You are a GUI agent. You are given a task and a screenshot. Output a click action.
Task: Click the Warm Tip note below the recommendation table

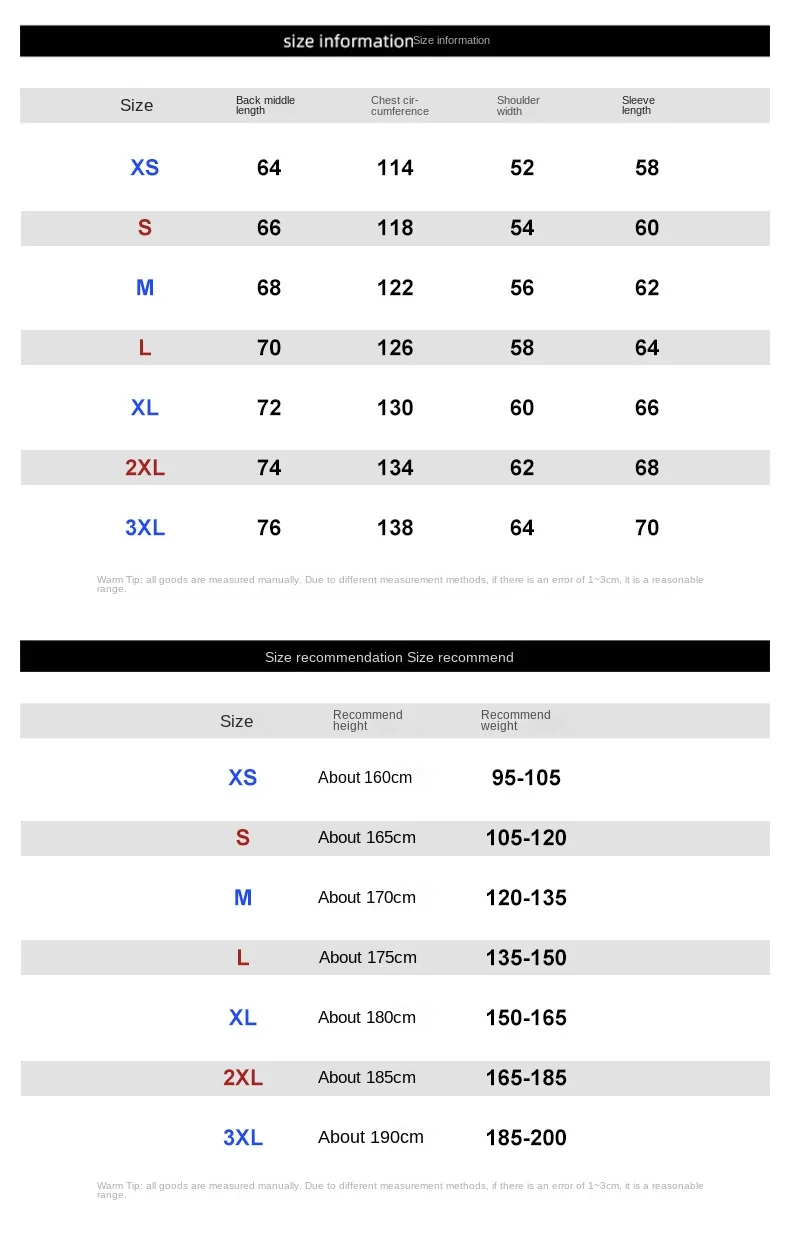400,1190
